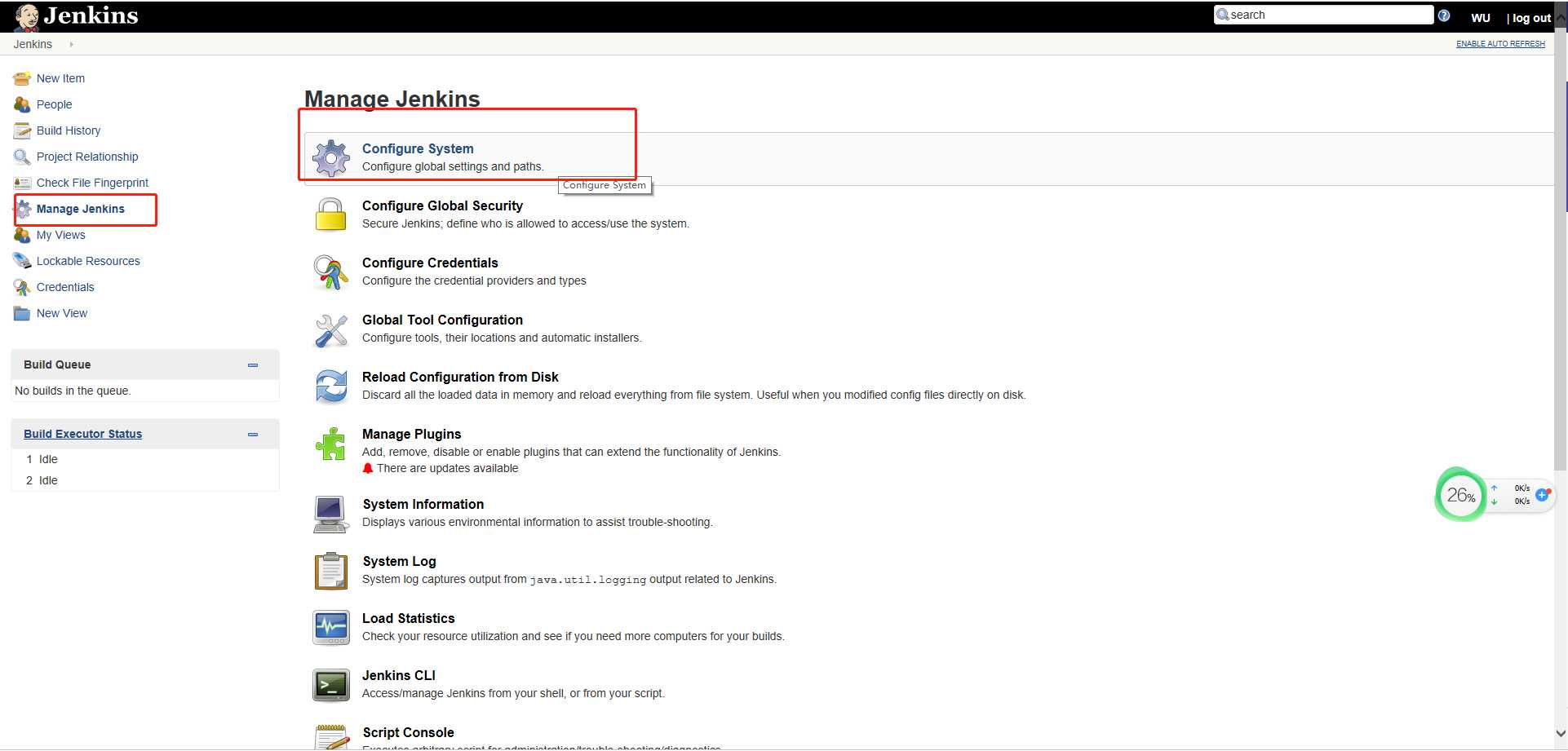1568x751 pixels.
Task: Click the Jenkins butler logo icon
Action: coord(27,16)
